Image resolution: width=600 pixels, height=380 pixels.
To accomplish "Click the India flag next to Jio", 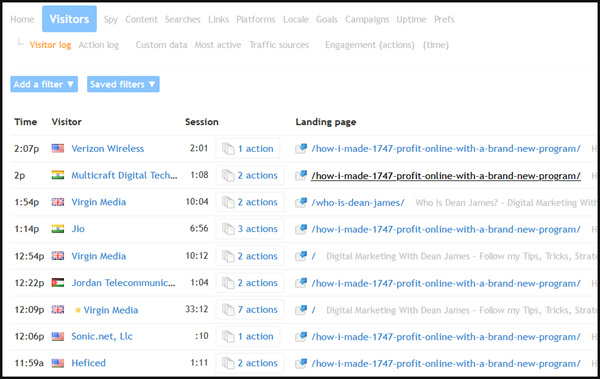I will pyautogui.click(x=58, y=229).
